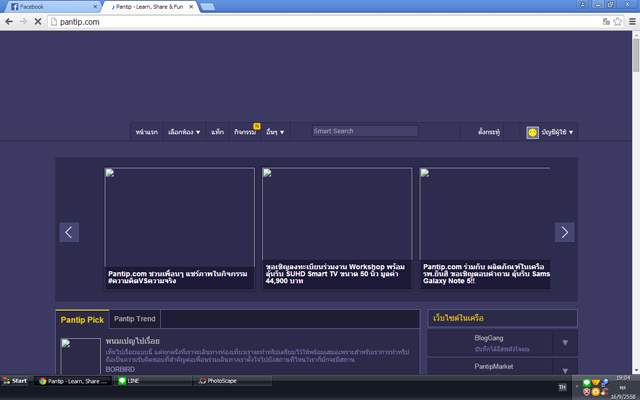Click the page's vertical scrollbar thumb

pyautogui.click(x=636, y=55)
